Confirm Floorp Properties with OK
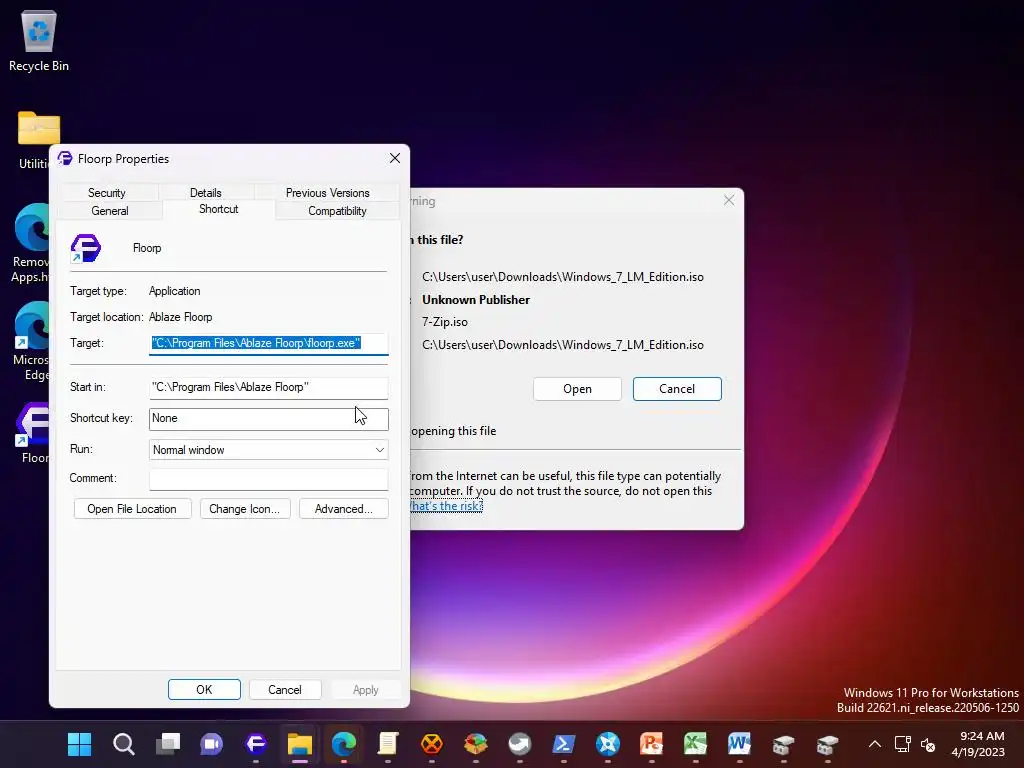Image resolution: width=1024 pixels, height=768 pixels. click(x=204, y=690)
